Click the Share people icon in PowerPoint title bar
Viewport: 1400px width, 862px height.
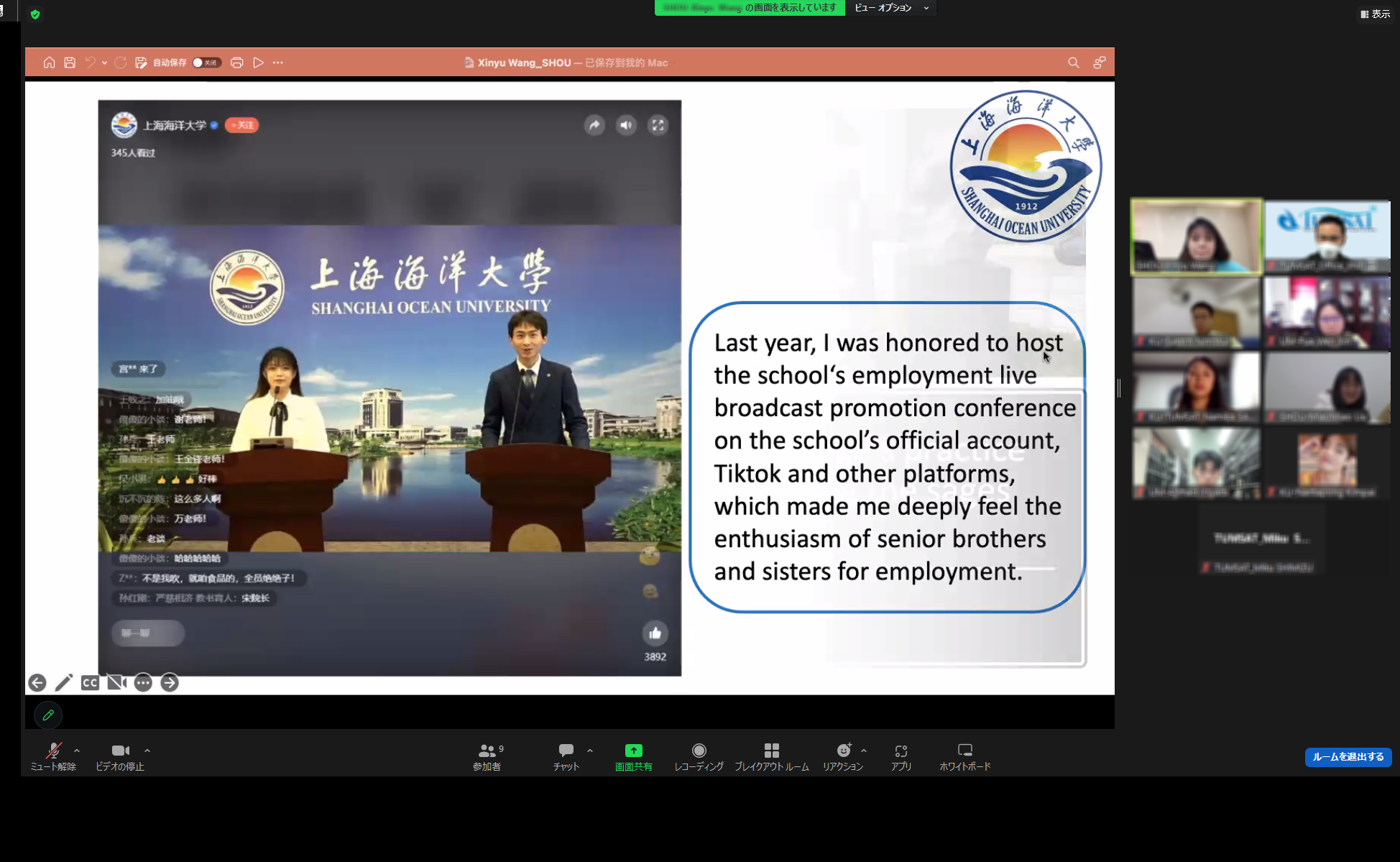pos(1099,63)
